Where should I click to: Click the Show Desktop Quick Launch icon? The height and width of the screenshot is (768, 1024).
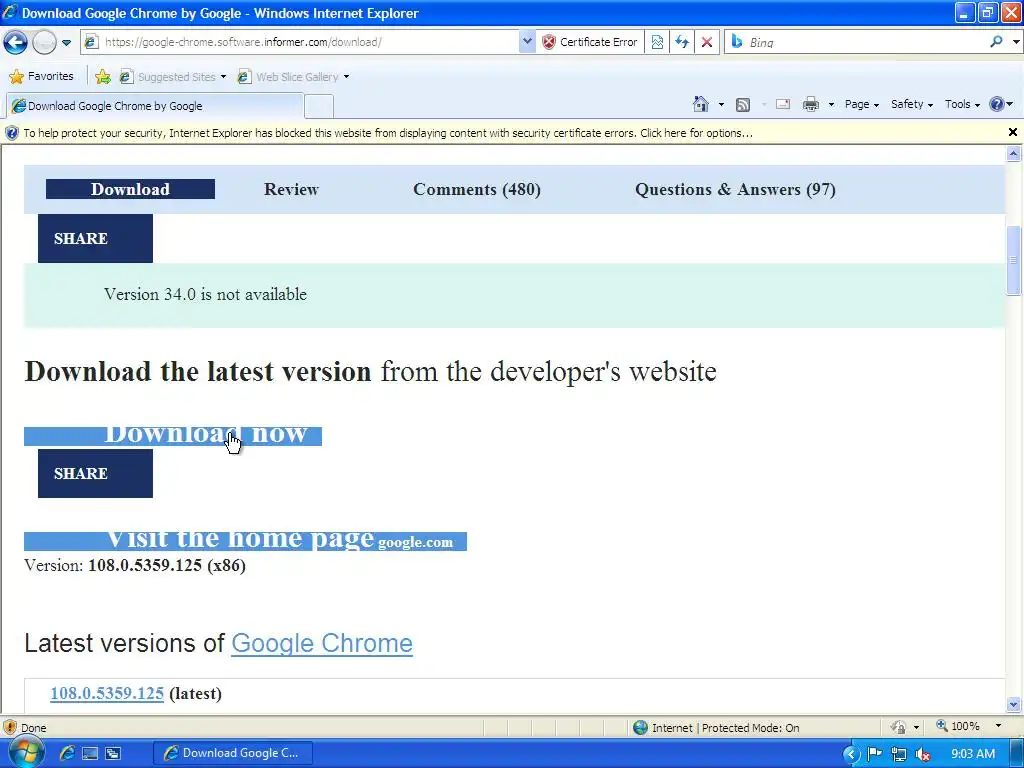click(90, 753)
